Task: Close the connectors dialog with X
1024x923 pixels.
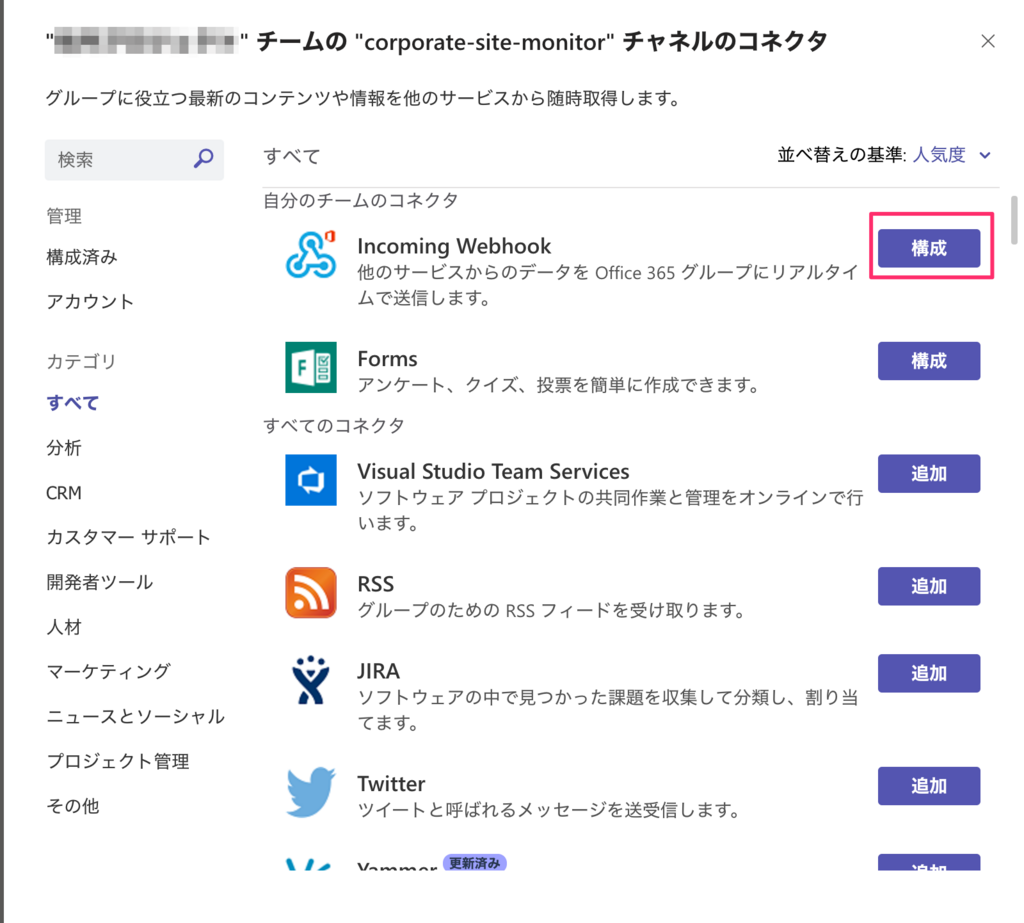Action: coord(987,41)
